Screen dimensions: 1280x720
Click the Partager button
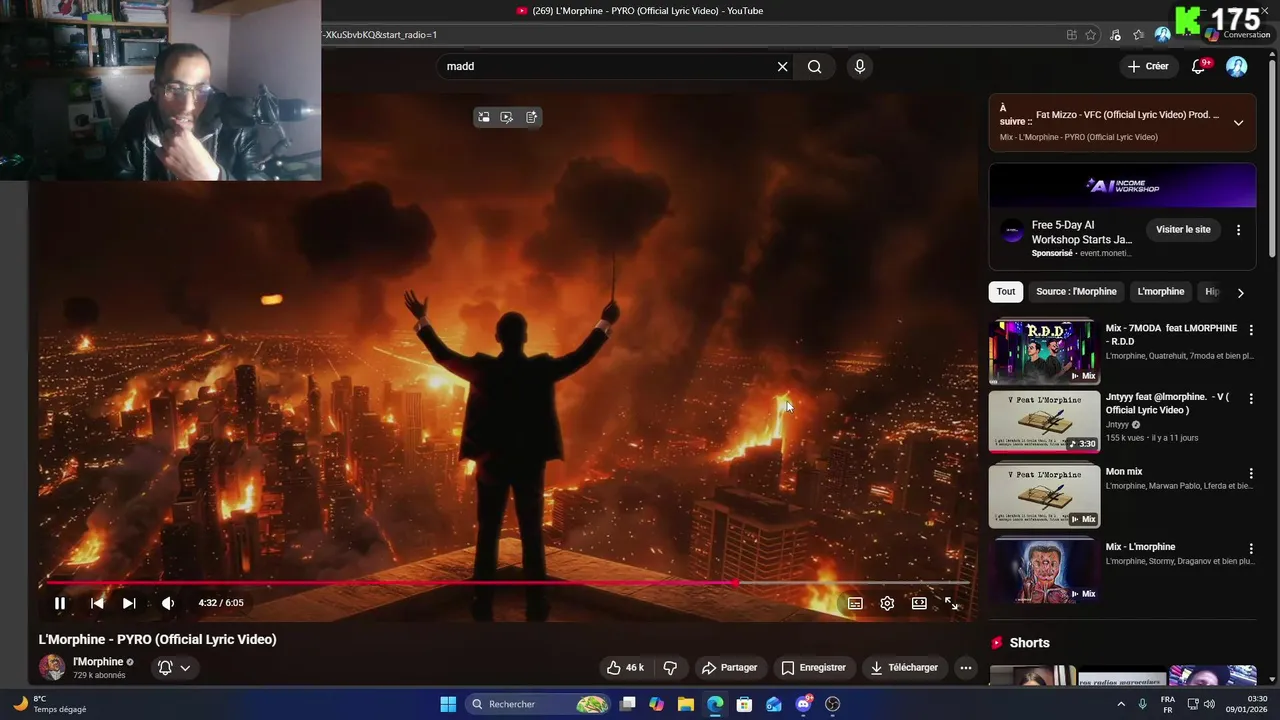(x=729, y=667)
